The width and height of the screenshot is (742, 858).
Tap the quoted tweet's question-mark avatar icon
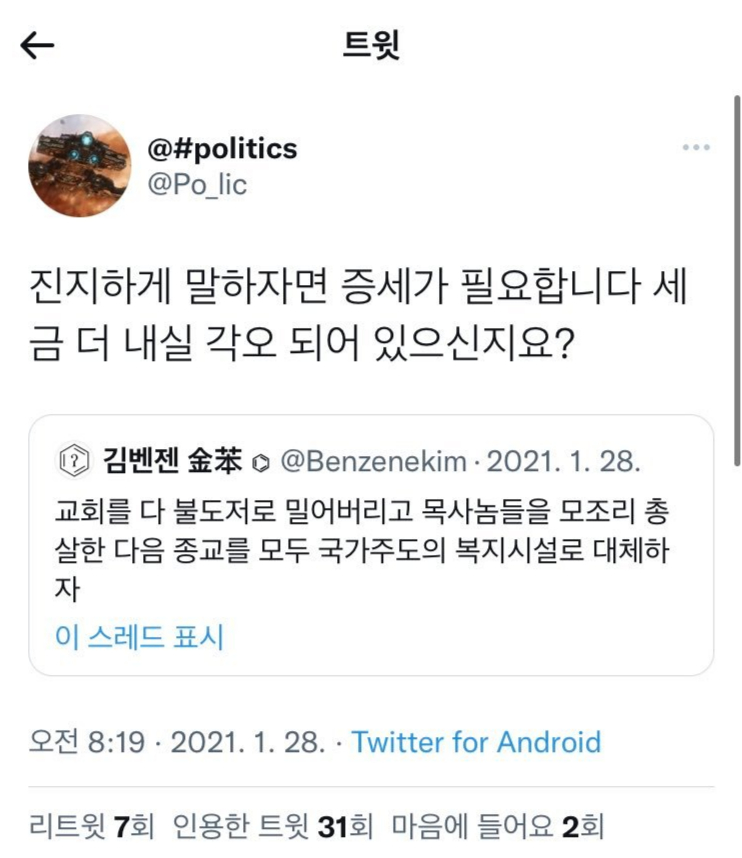(x=75, y=462)
